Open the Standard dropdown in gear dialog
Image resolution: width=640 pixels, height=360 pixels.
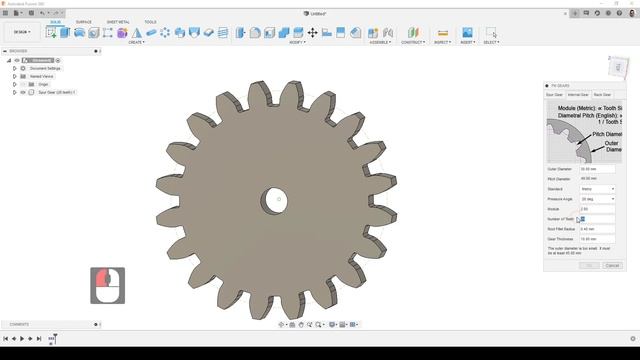coord(597,189)
